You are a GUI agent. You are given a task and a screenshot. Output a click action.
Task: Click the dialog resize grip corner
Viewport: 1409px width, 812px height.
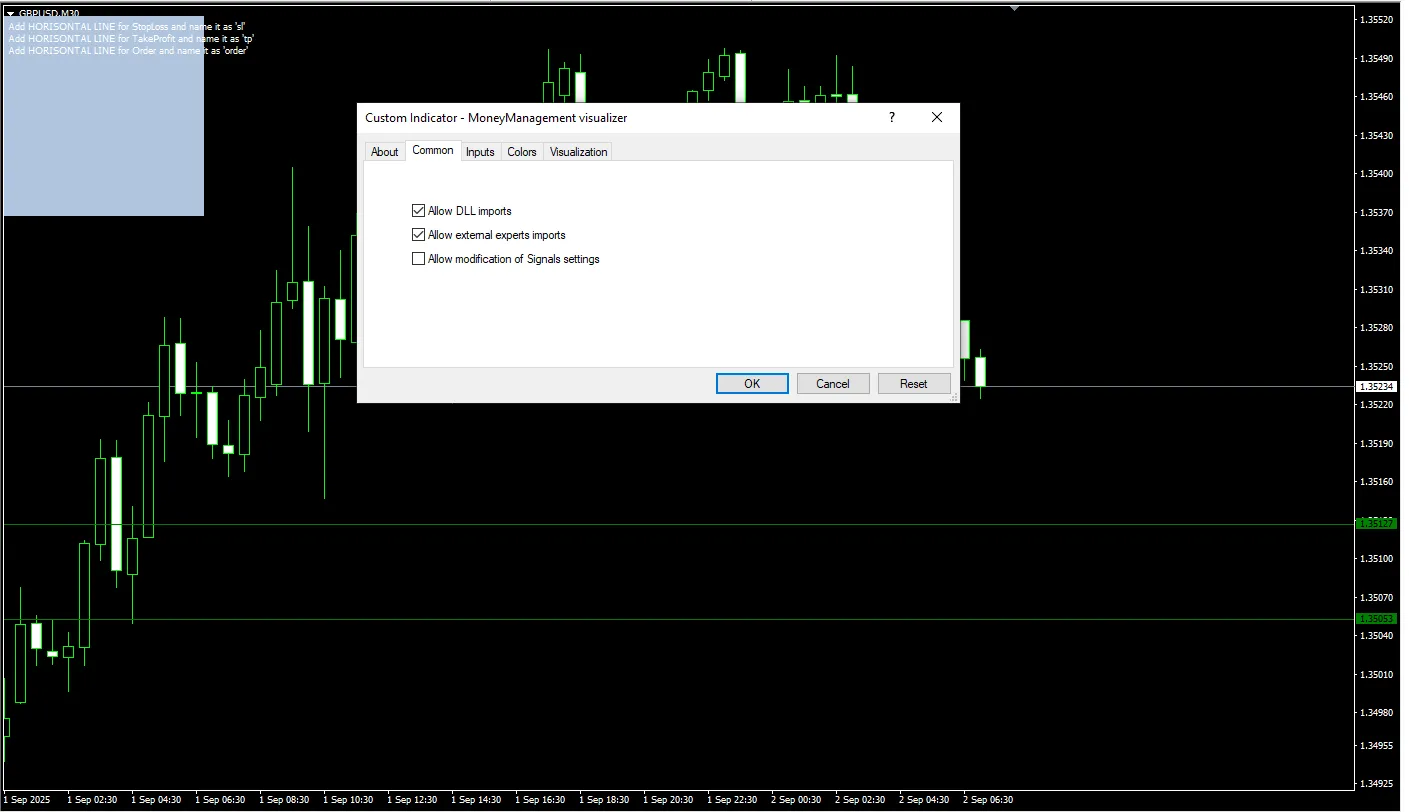pos(954,398)
